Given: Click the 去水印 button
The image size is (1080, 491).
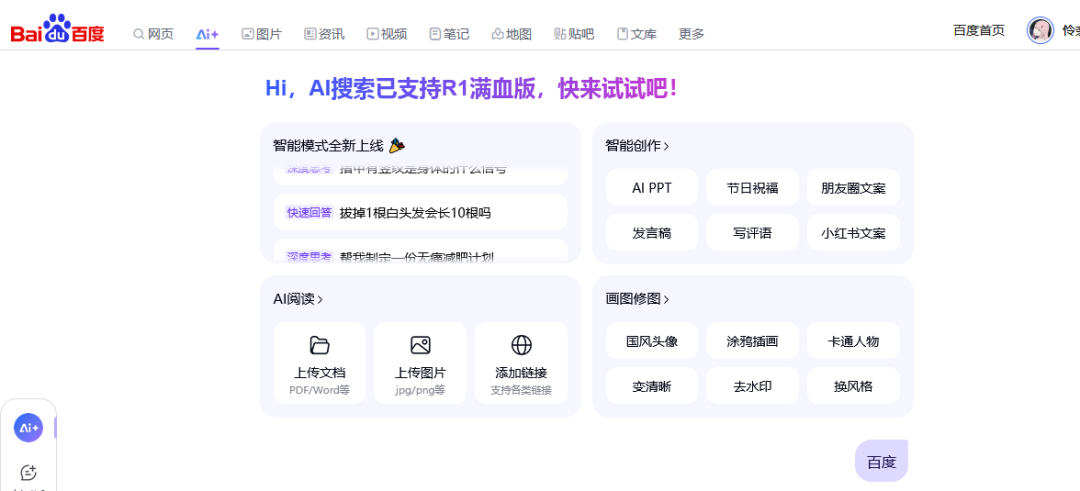Looking at the screenshot, I should pyautogui.click(x=752, y=386).
